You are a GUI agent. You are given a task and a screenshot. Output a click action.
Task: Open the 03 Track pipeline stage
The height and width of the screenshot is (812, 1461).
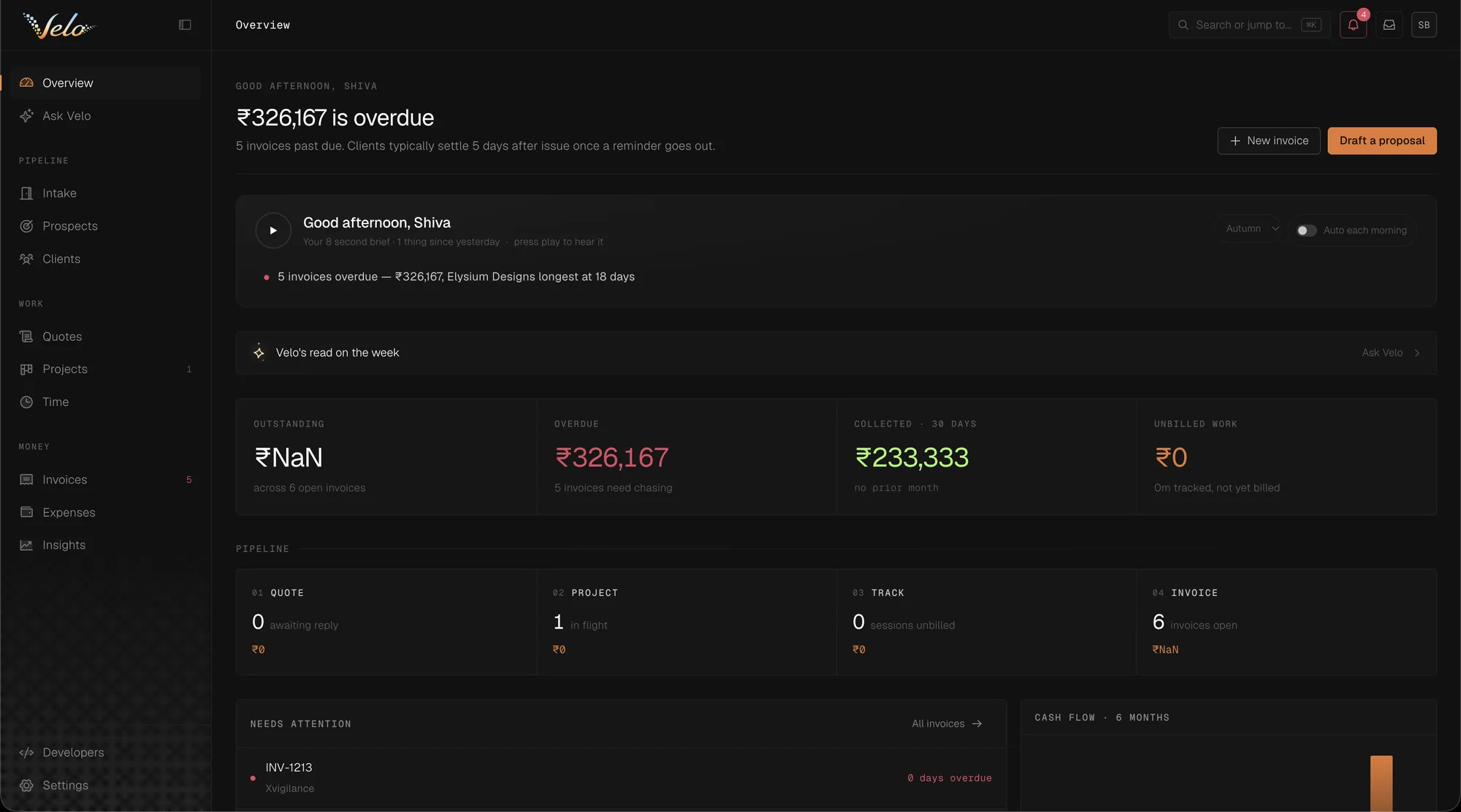click(986, 622)
